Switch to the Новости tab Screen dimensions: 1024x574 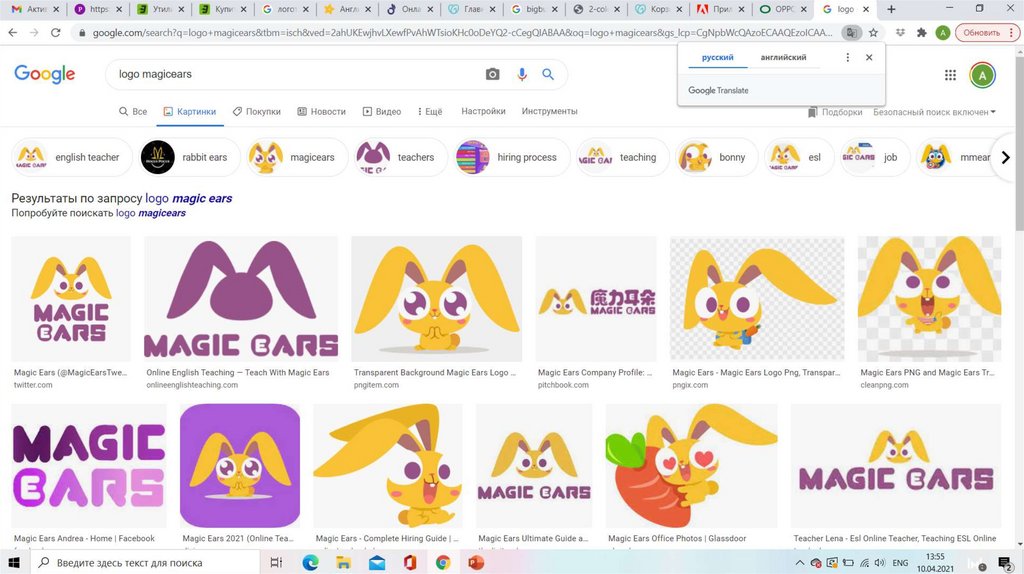tap(321, 112)
